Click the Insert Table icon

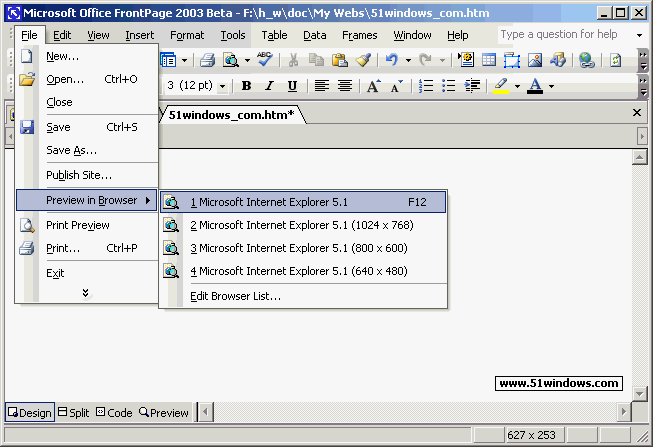point(489,60)
